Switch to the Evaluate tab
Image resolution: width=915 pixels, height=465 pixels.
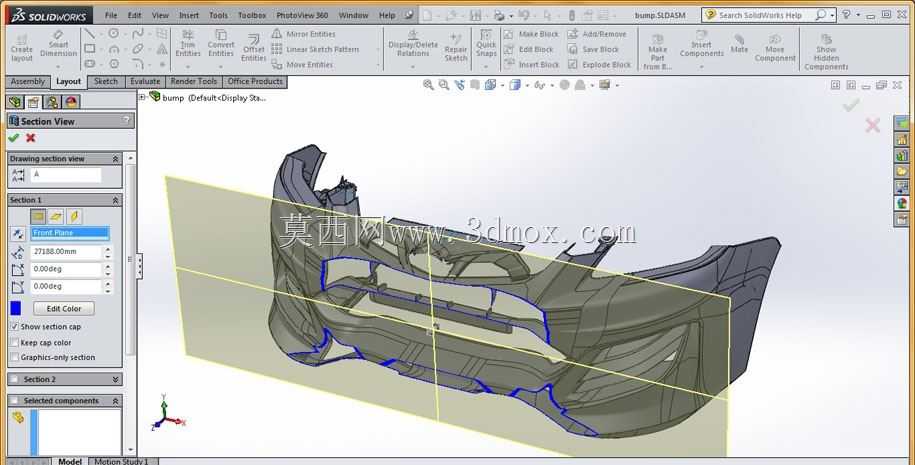[x=145, y=82]
